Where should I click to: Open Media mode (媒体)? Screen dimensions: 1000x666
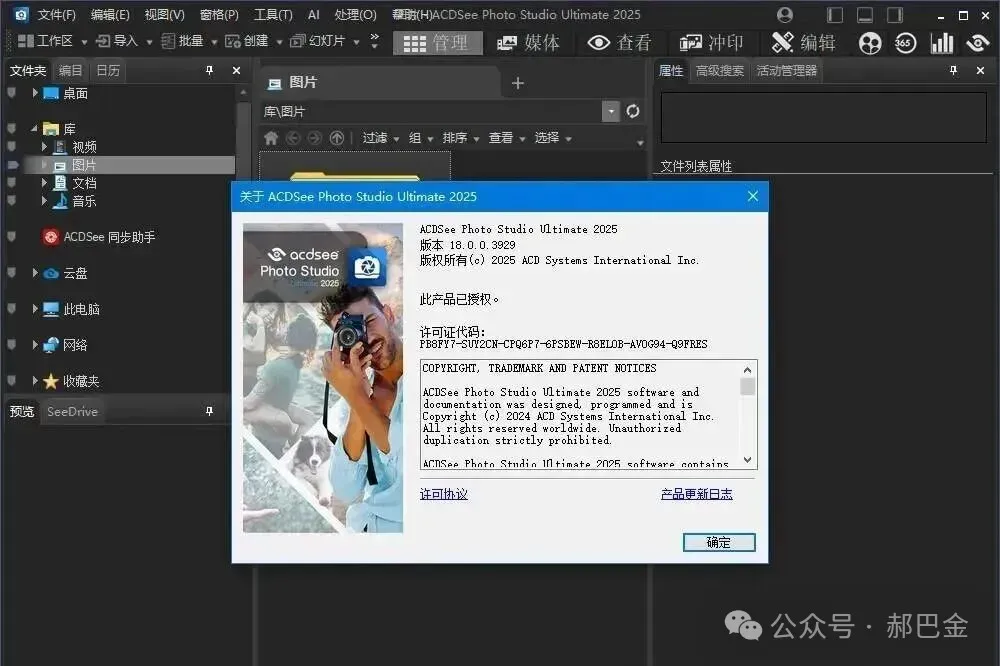[528, 43]
